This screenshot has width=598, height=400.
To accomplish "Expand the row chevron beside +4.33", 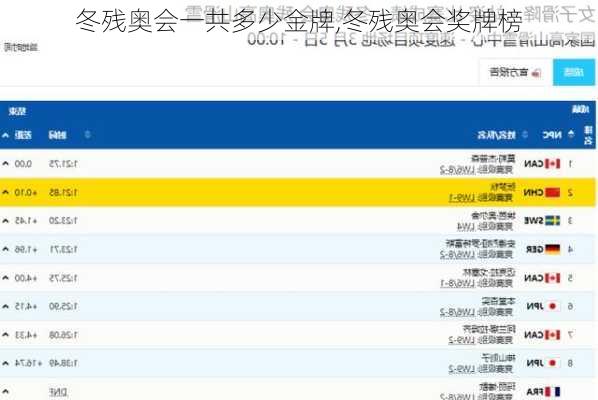I will pyautogui.click(x=5, y=334).
